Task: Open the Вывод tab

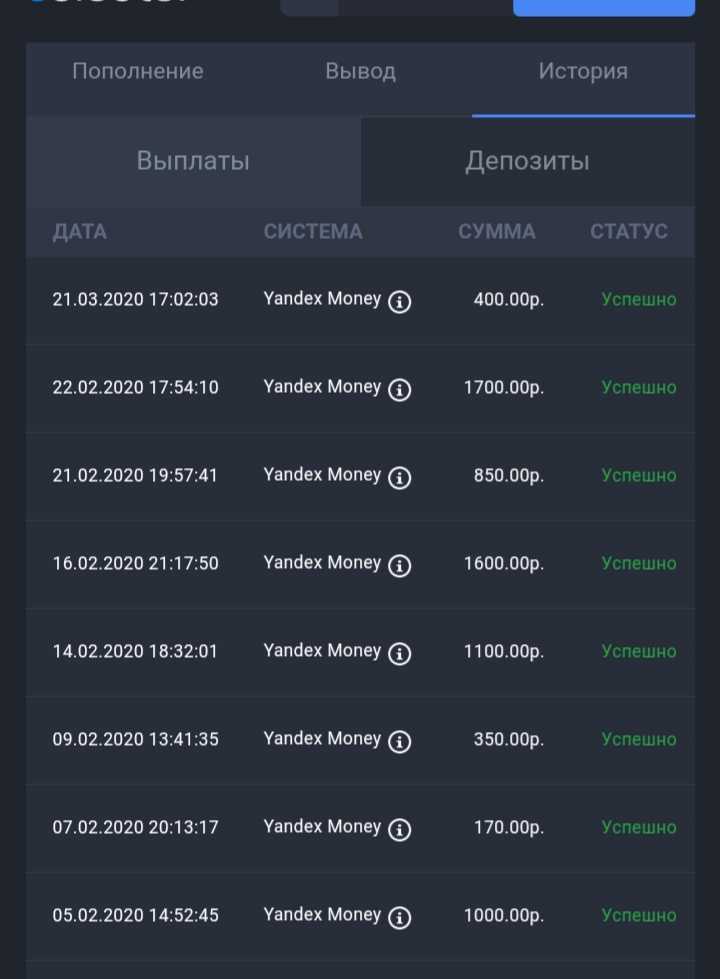Action: point(360,72)
